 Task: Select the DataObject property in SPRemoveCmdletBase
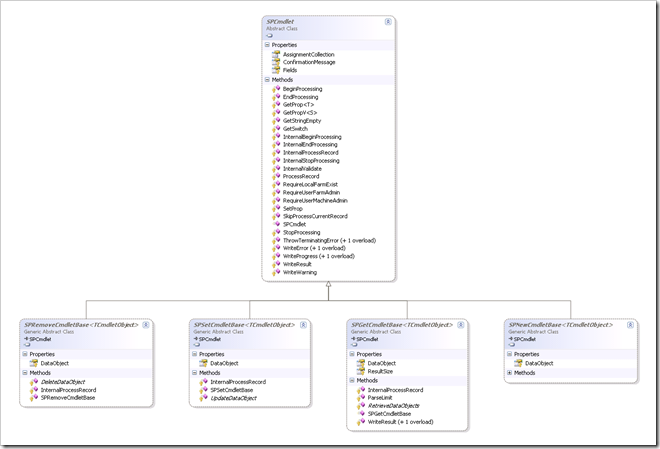click(x=55, y=363)
